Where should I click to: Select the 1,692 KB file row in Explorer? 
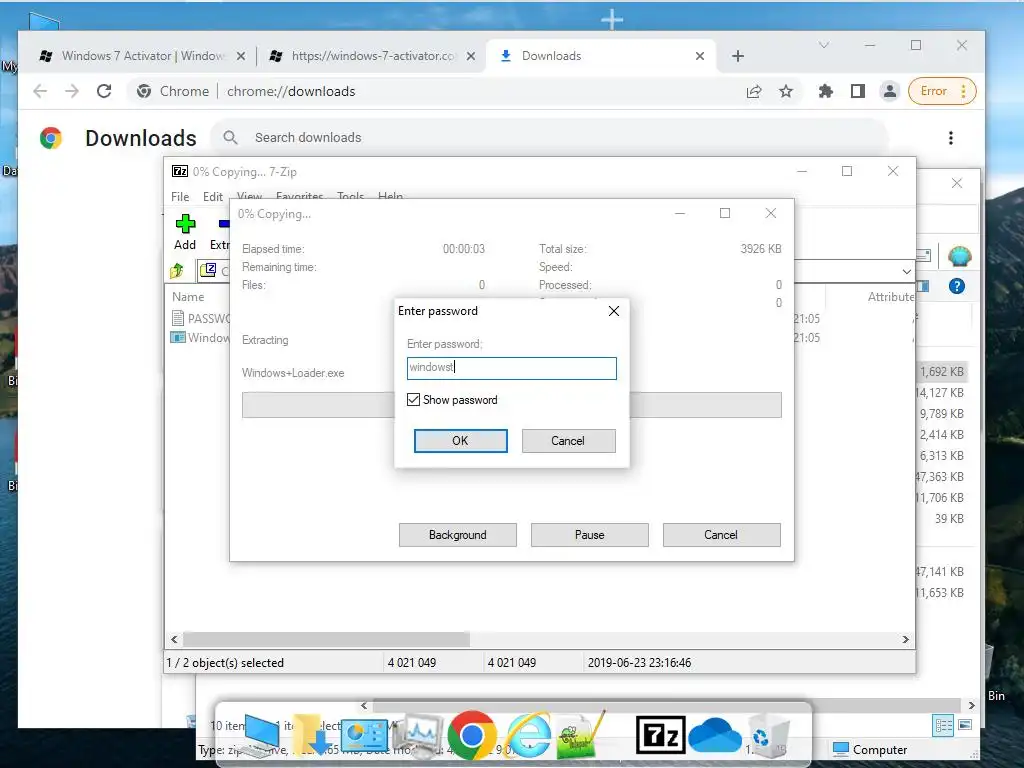[x=942, y=372]
